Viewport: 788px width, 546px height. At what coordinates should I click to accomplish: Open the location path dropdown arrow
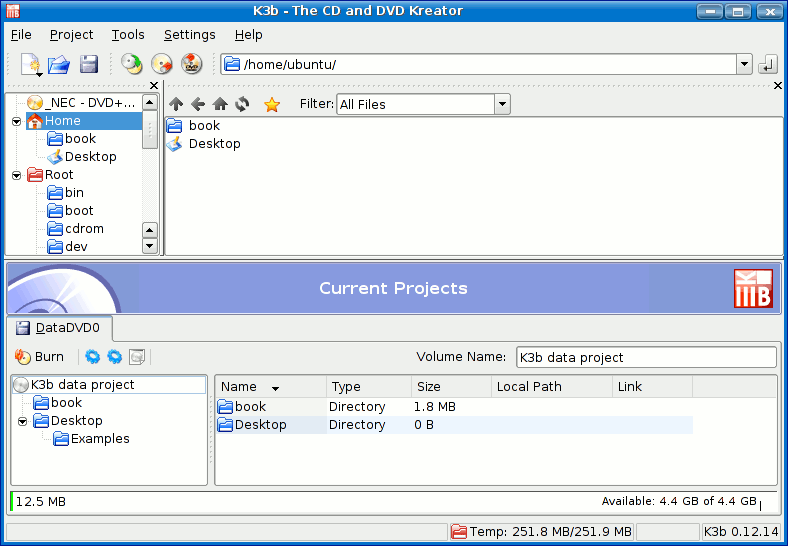pos(744,64)
